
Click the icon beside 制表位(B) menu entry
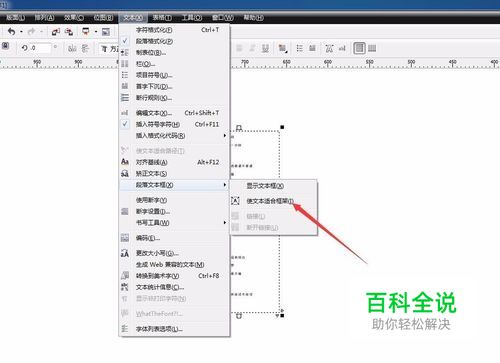125,52
